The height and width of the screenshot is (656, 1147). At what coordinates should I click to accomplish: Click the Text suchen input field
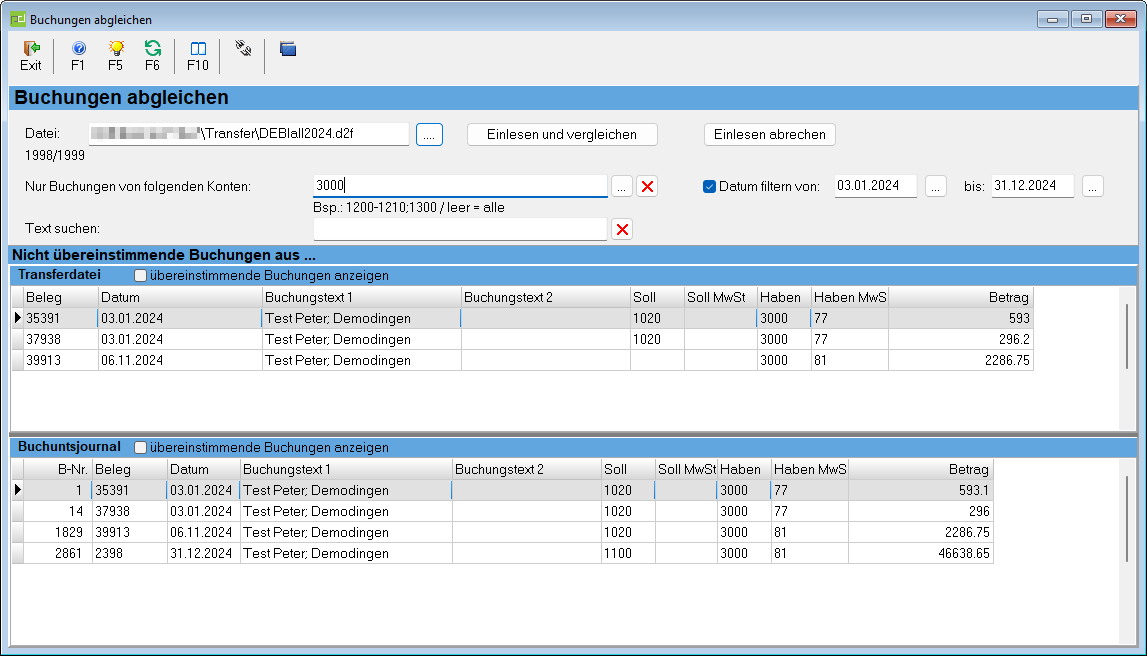460,230
